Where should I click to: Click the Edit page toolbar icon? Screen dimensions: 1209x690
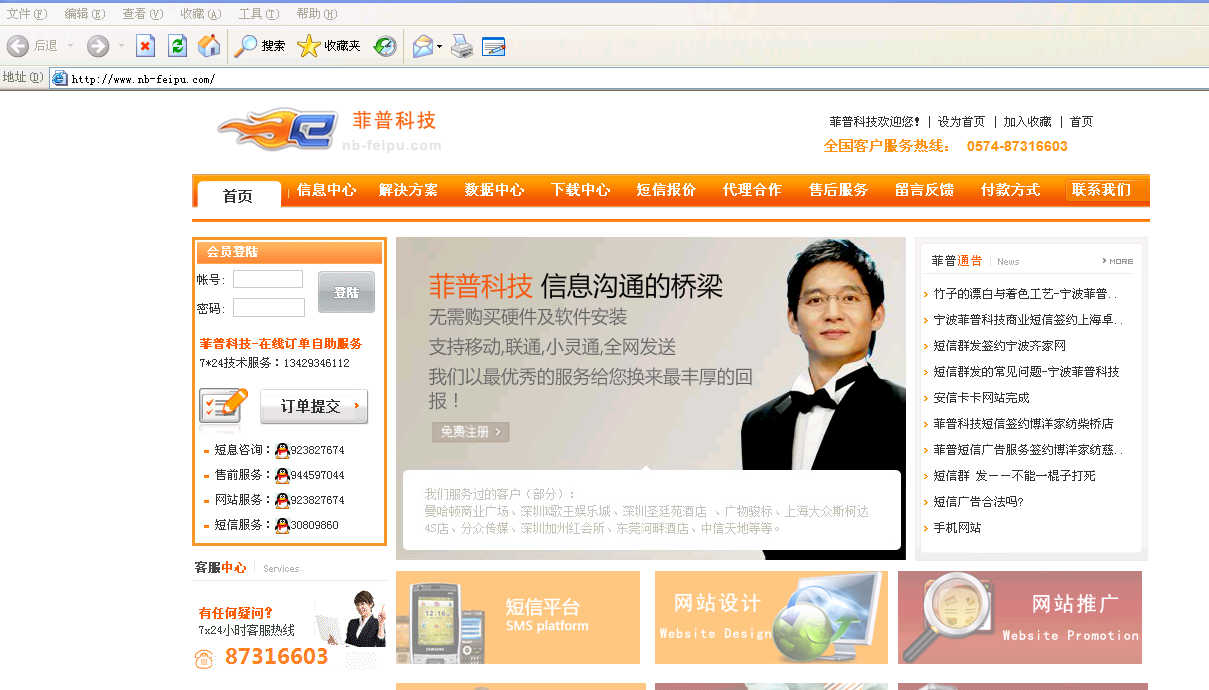(494, 46)
